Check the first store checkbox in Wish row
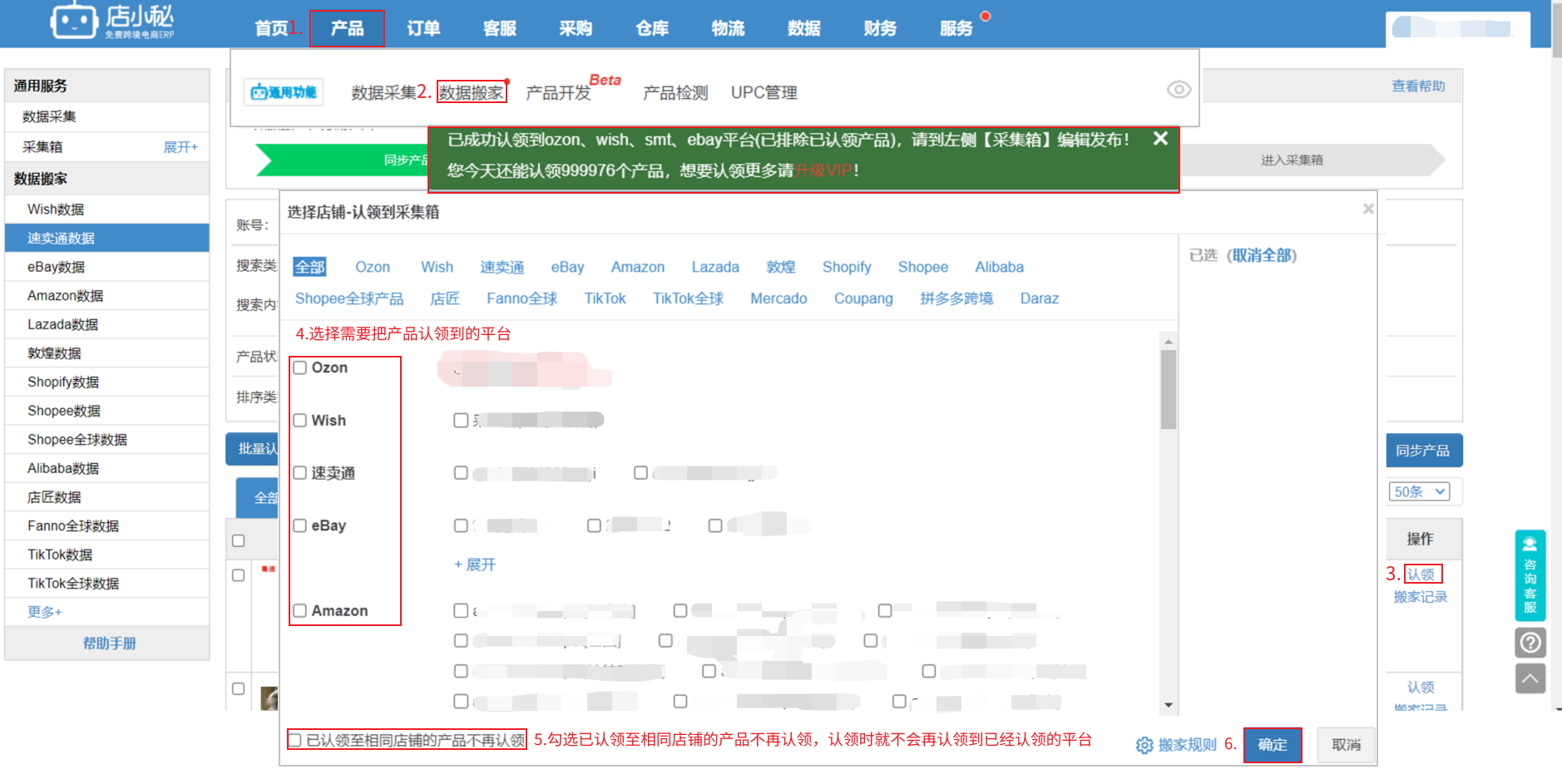The height and width of the screenshot is (784, 1562). tap(461, 421)
